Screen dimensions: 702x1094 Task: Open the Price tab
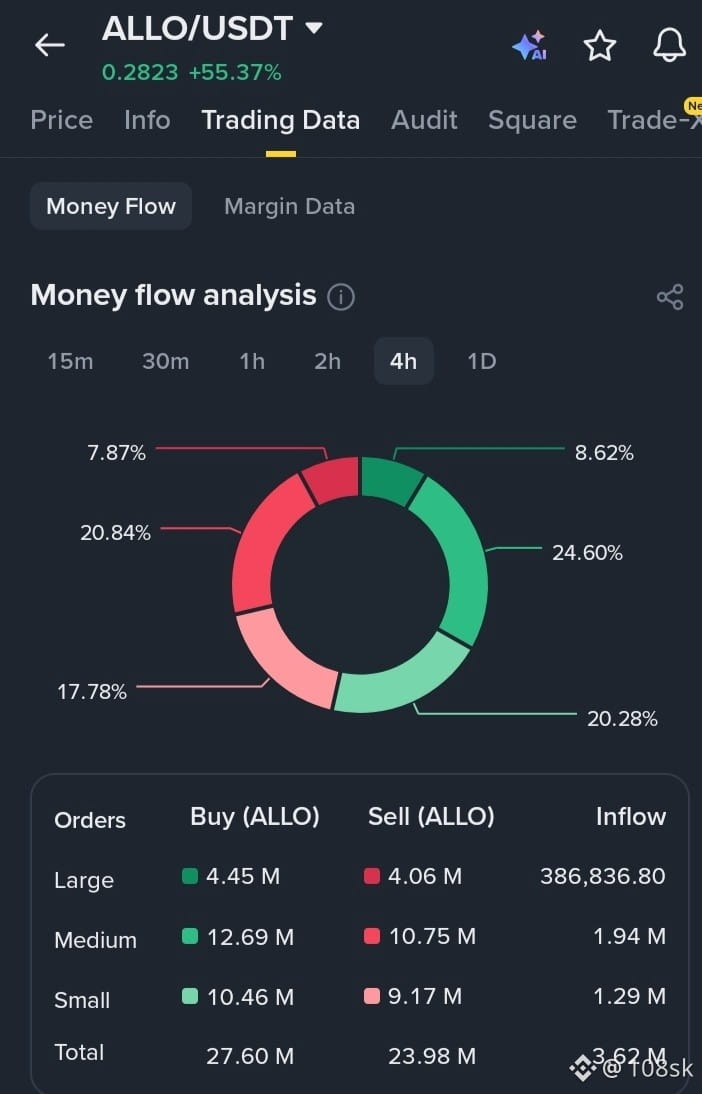[x=61, y=120]
